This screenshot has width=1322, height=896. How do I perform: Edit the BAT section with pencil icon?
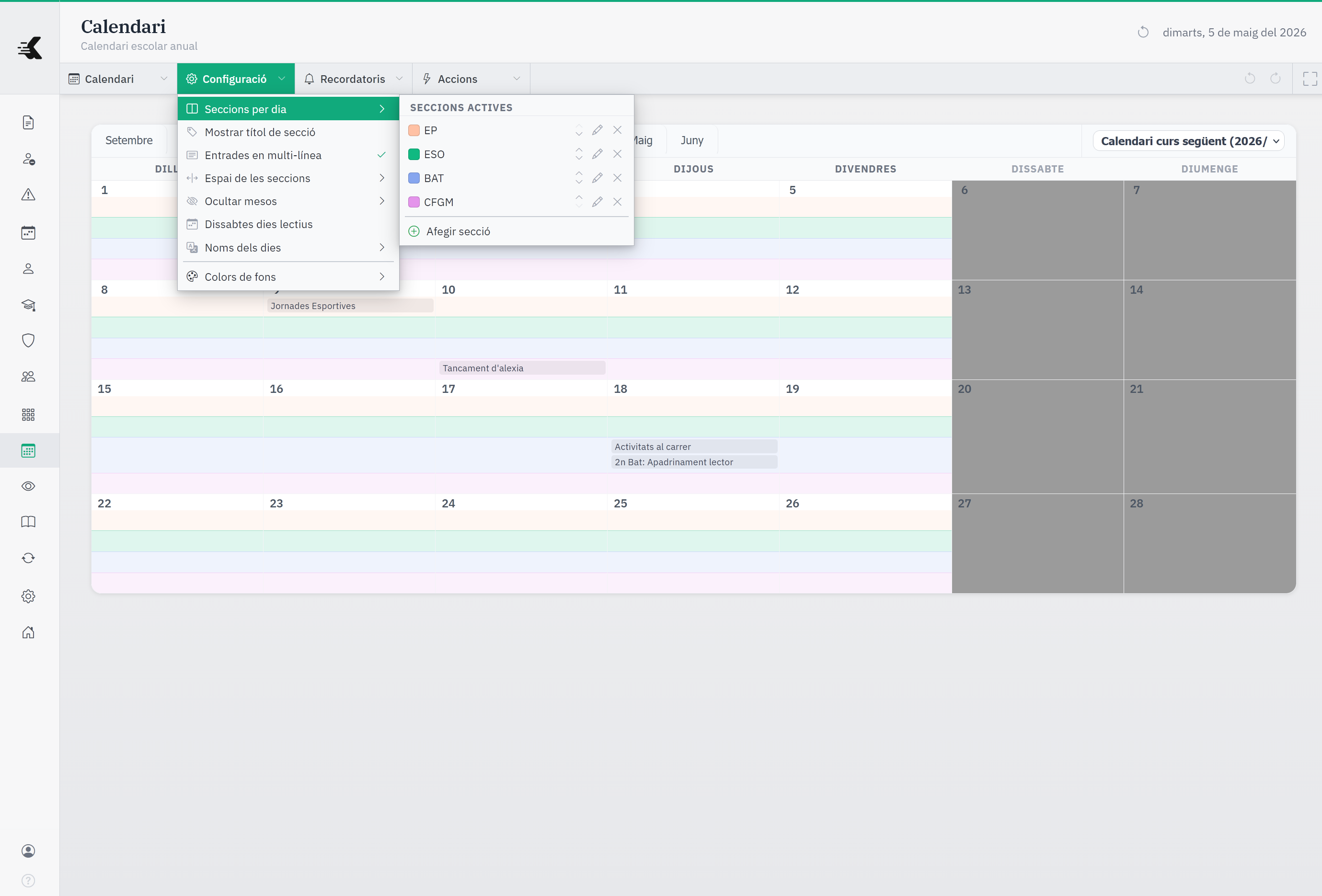[x=598, y=178]
